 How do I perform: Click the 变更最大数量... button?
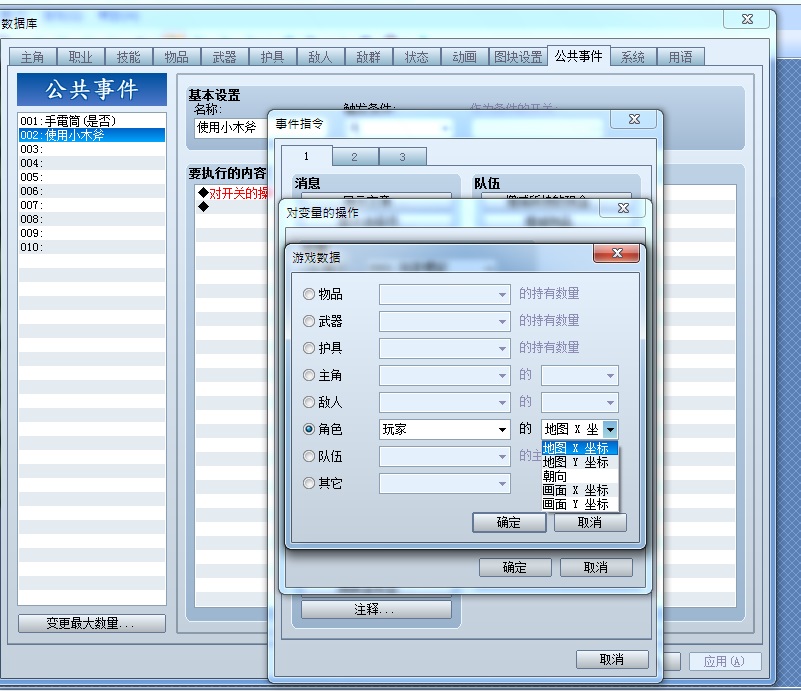pyautogui.click(x=92, y=623)
